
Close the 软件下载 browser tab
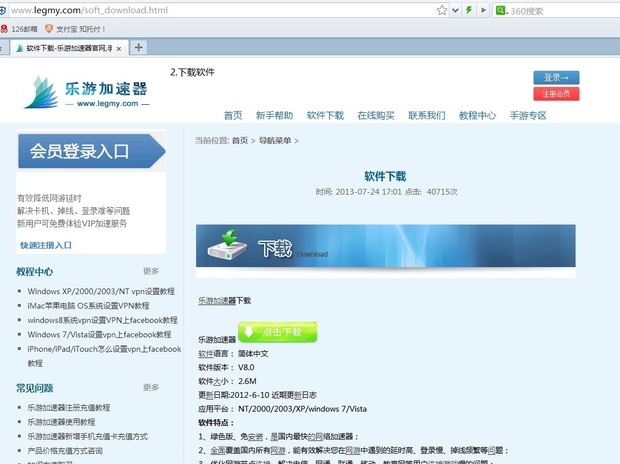pos(119,49)
